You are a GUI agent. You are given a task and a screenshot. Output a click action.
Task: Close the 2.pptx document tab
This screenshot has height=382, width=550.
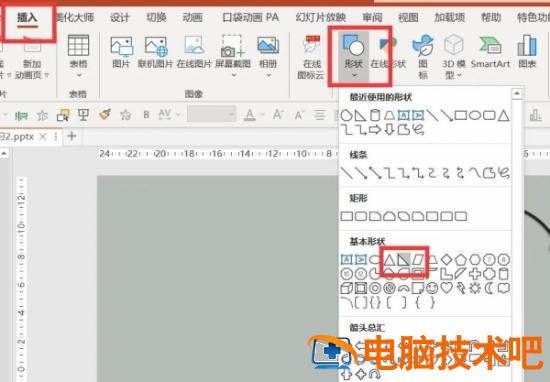(43, 136)
